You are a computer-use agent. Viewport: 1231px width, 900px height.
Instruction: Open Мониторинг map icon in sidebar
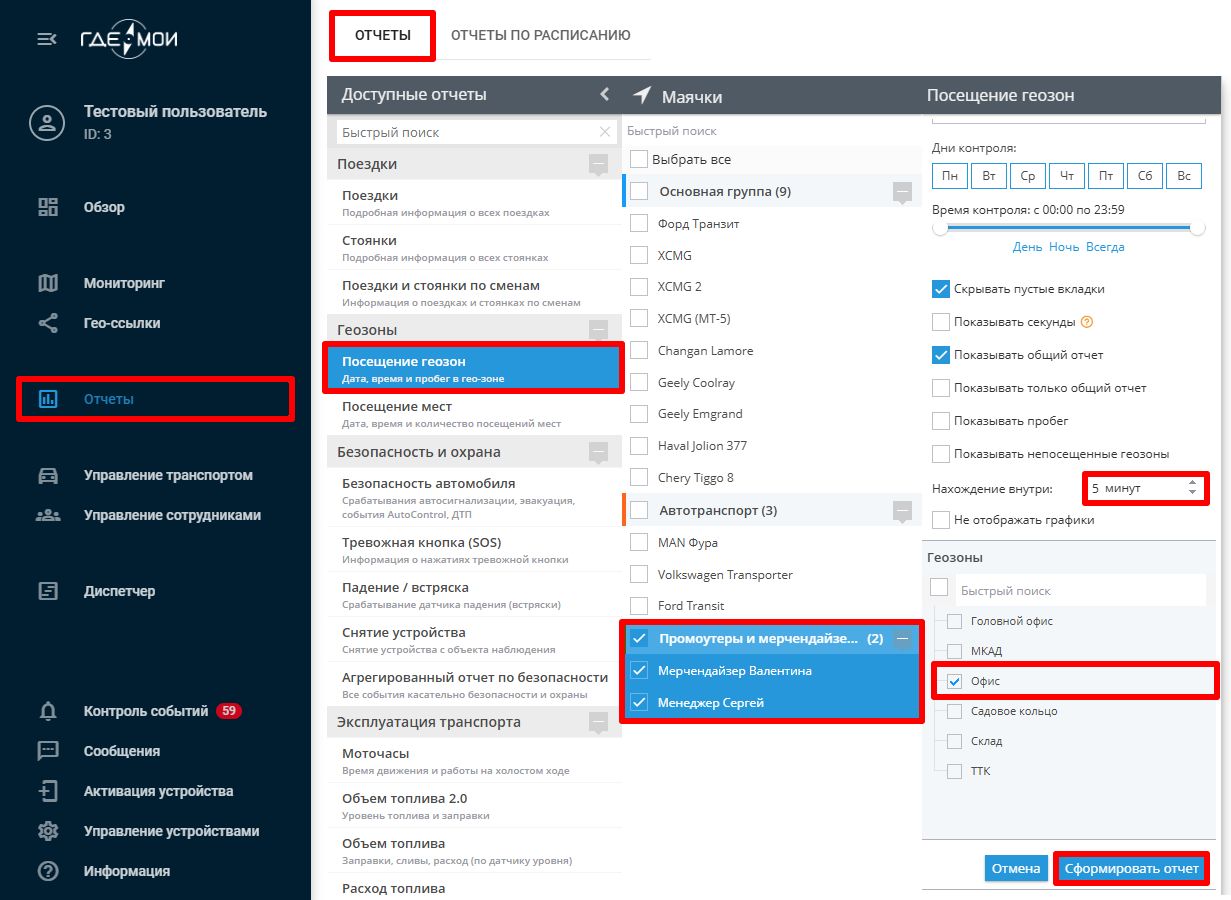(48, 283)
